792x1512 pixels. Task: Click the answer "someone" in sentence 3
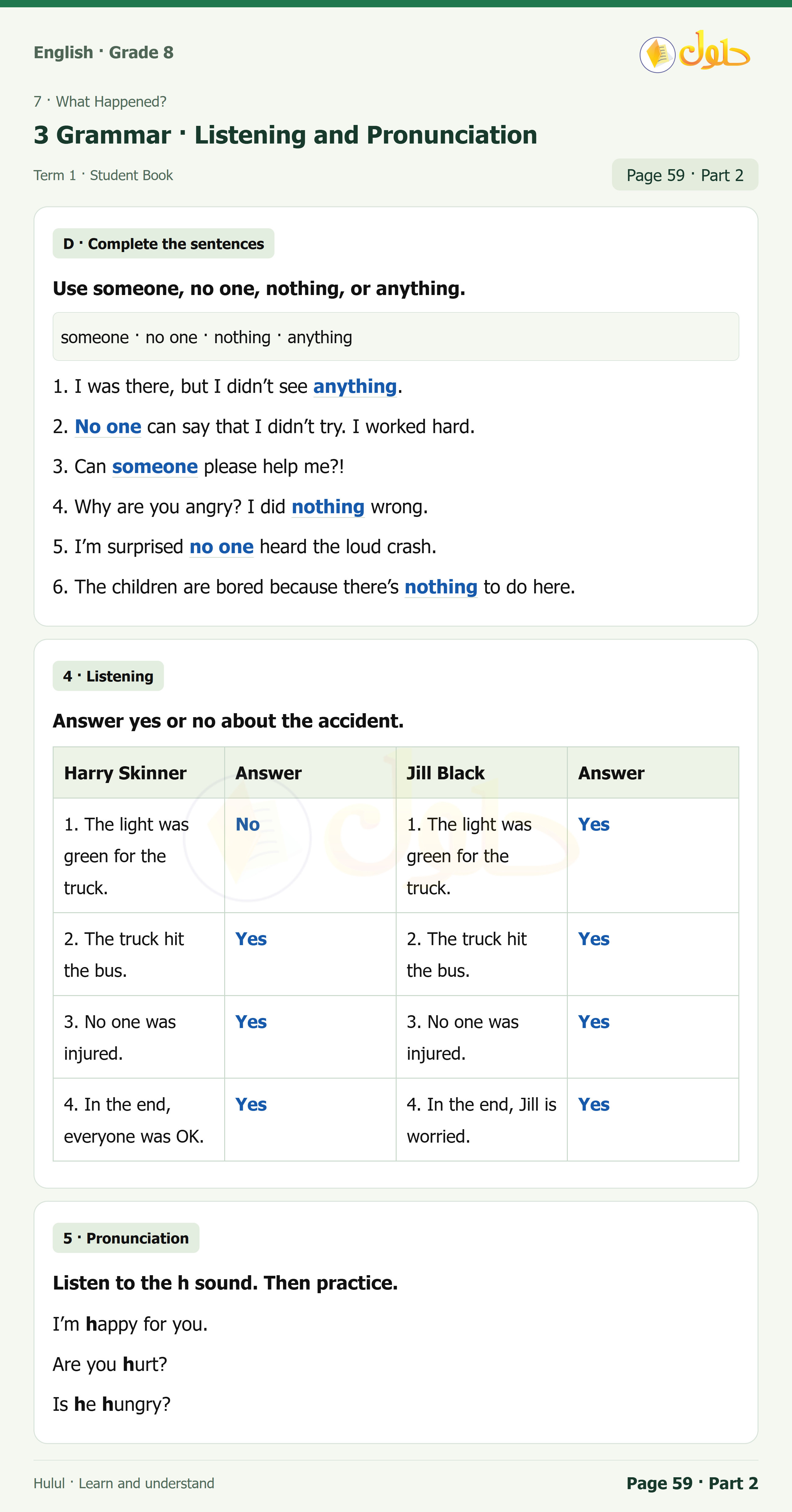(155, 467)
